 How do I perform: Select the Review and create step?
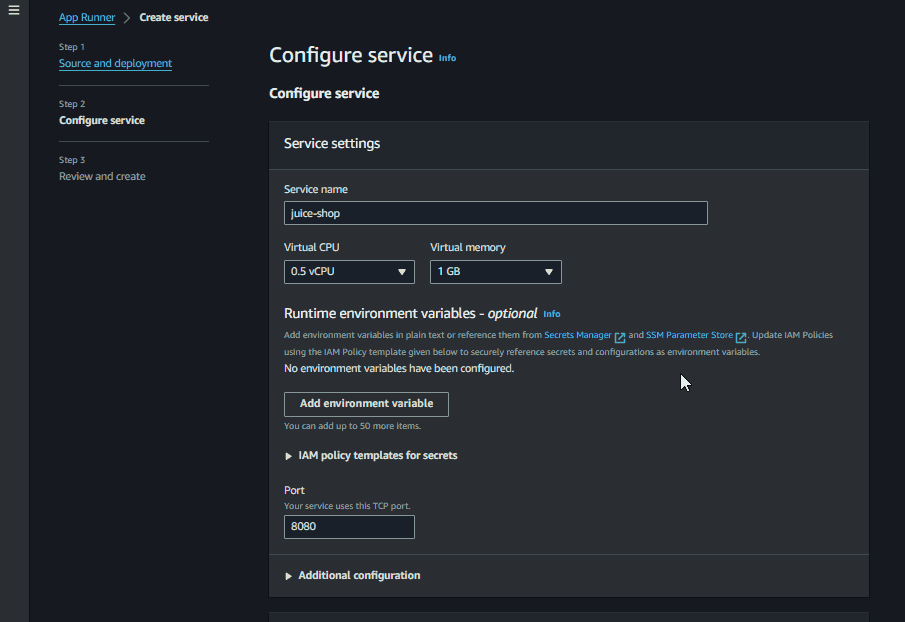tap(102, 176)
